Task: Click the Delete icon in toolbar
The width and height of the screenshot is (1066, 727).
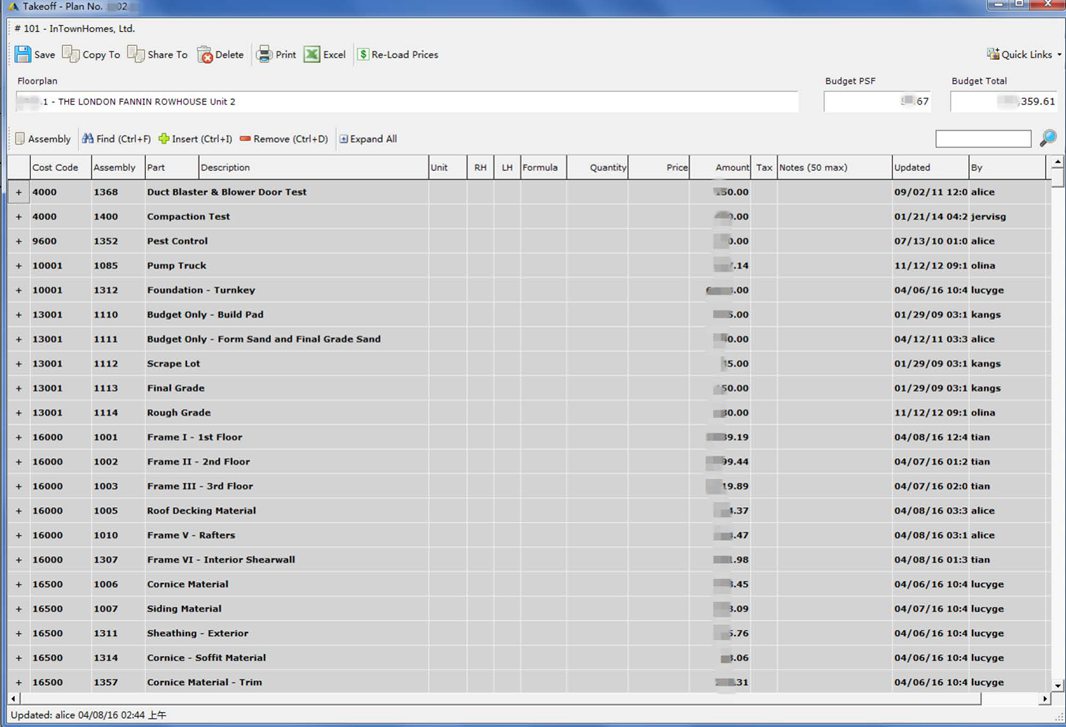Action: [205, 55]
